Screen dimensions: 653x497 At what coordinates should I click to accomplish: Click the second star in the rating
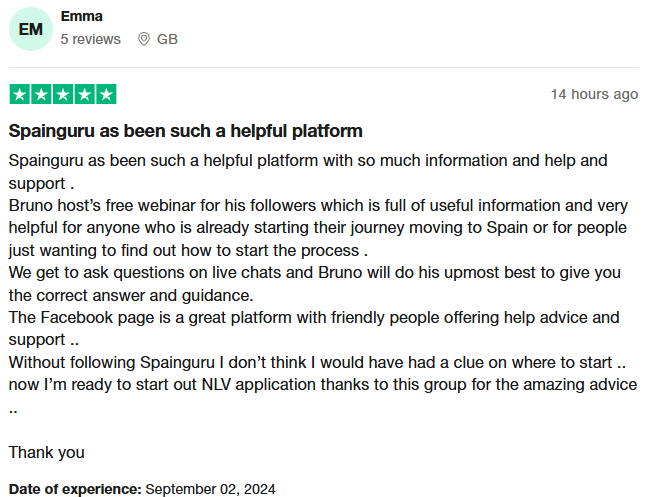coord(41,94)
